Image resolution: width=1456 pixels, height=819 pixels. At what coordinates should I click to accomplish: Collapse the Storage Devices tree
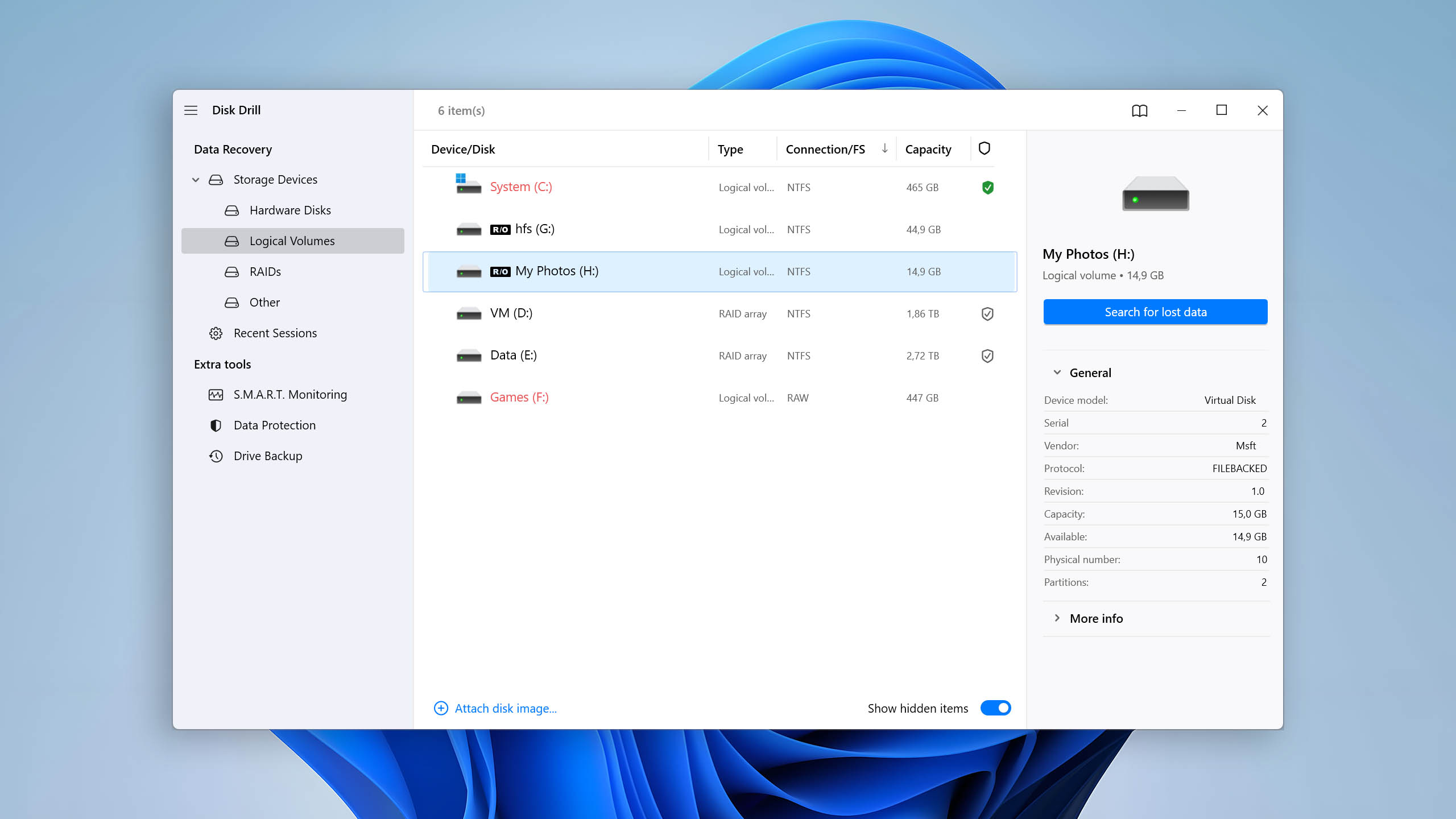(x=196, y=180)
